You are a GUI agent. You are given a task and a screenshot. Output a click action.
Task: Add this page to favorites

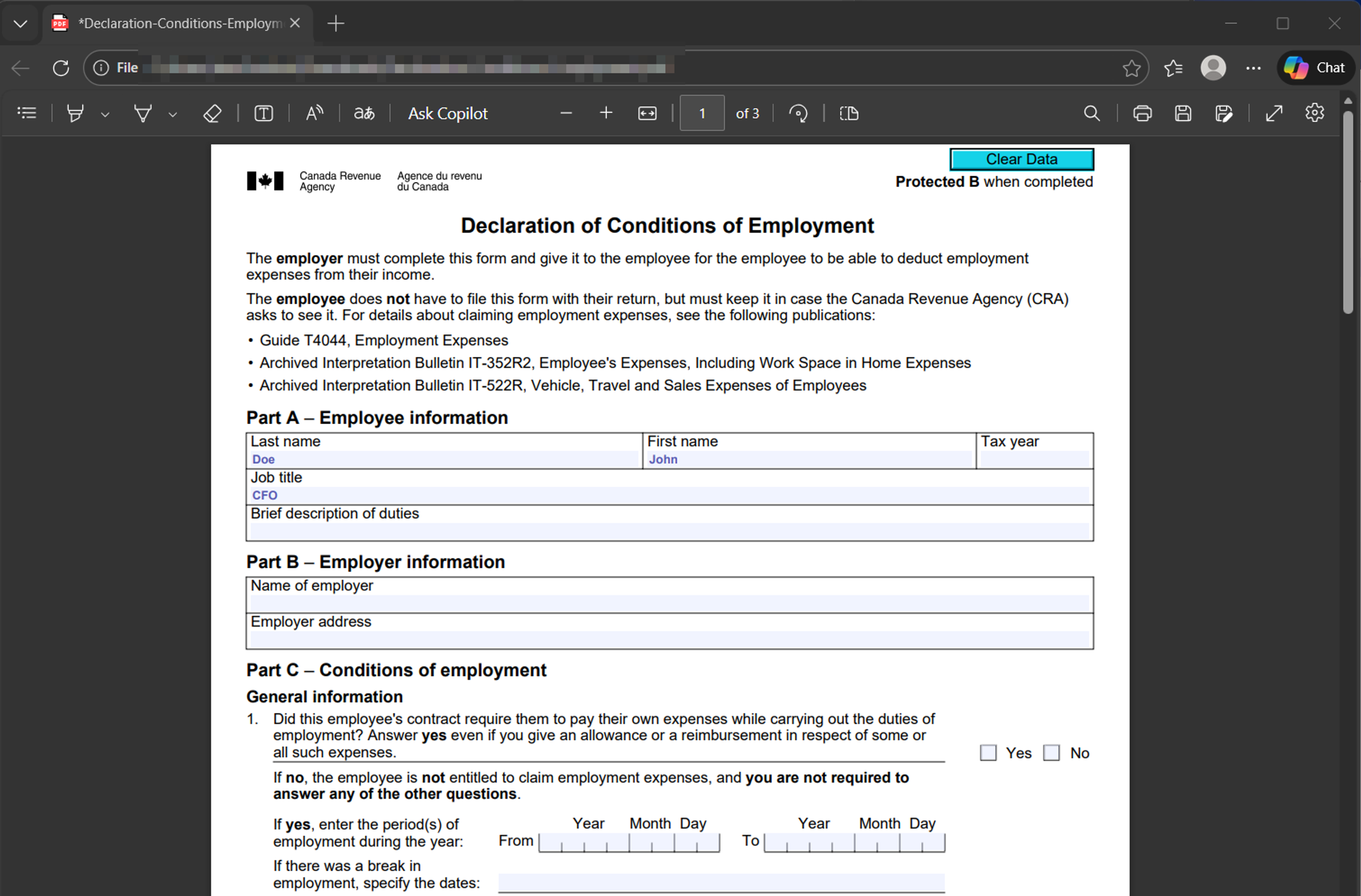click(1131, 68)
